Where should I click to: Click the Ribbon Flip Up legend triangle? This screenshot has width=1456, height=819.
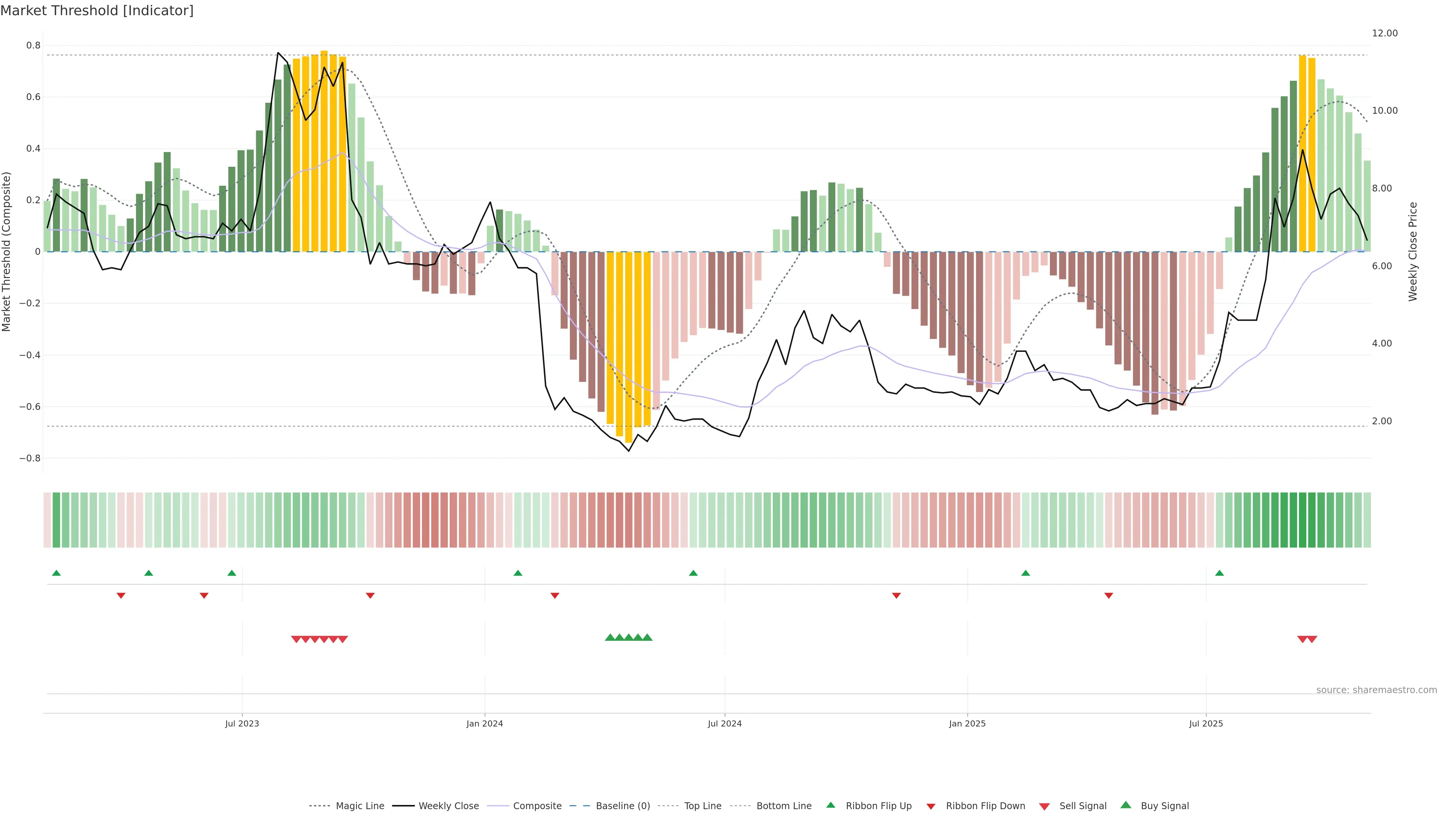tap(830, 805)
